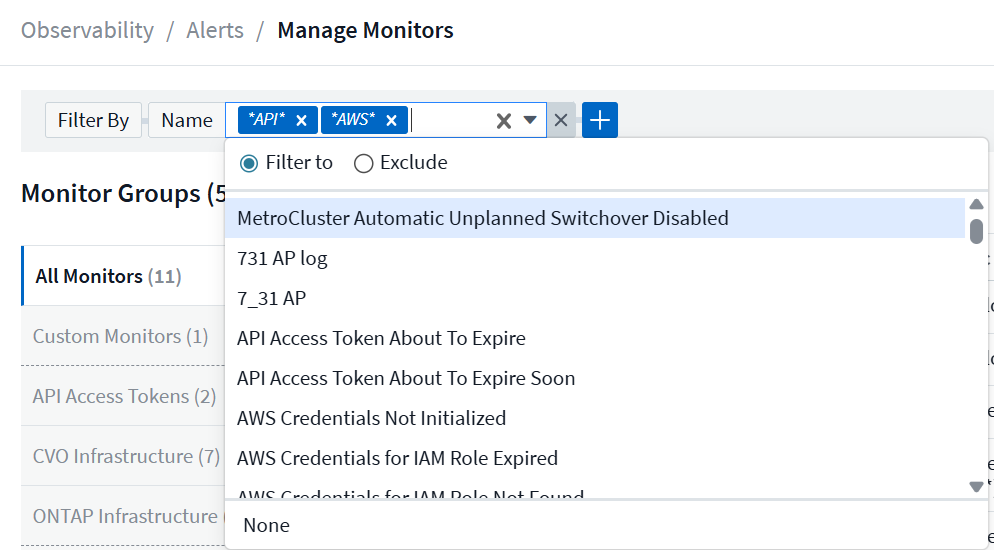The height and width of the screenshot is (550, 994).
Task: Select None at the list bottom
Action: [266, 525]
